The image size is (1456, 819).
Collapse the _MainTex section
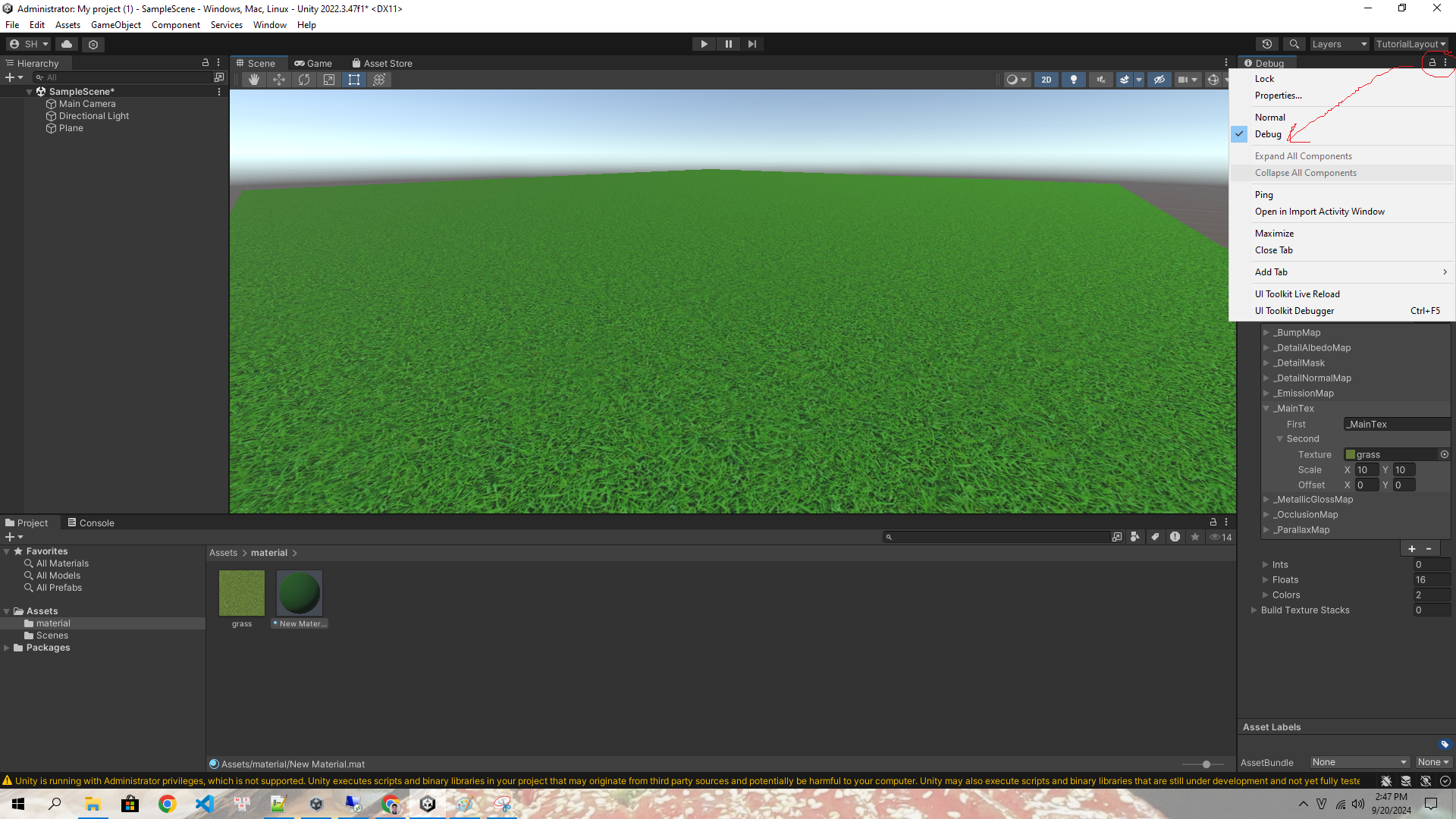pyautogui.click(x=1266, y=408)
